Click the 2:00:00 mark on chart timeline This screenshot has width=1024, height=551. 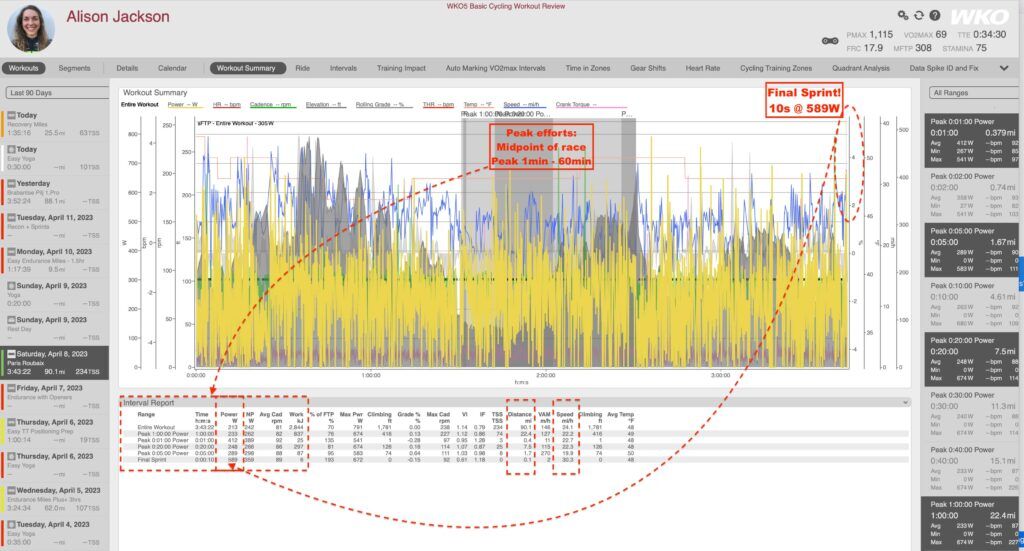(x=545, y=375)
